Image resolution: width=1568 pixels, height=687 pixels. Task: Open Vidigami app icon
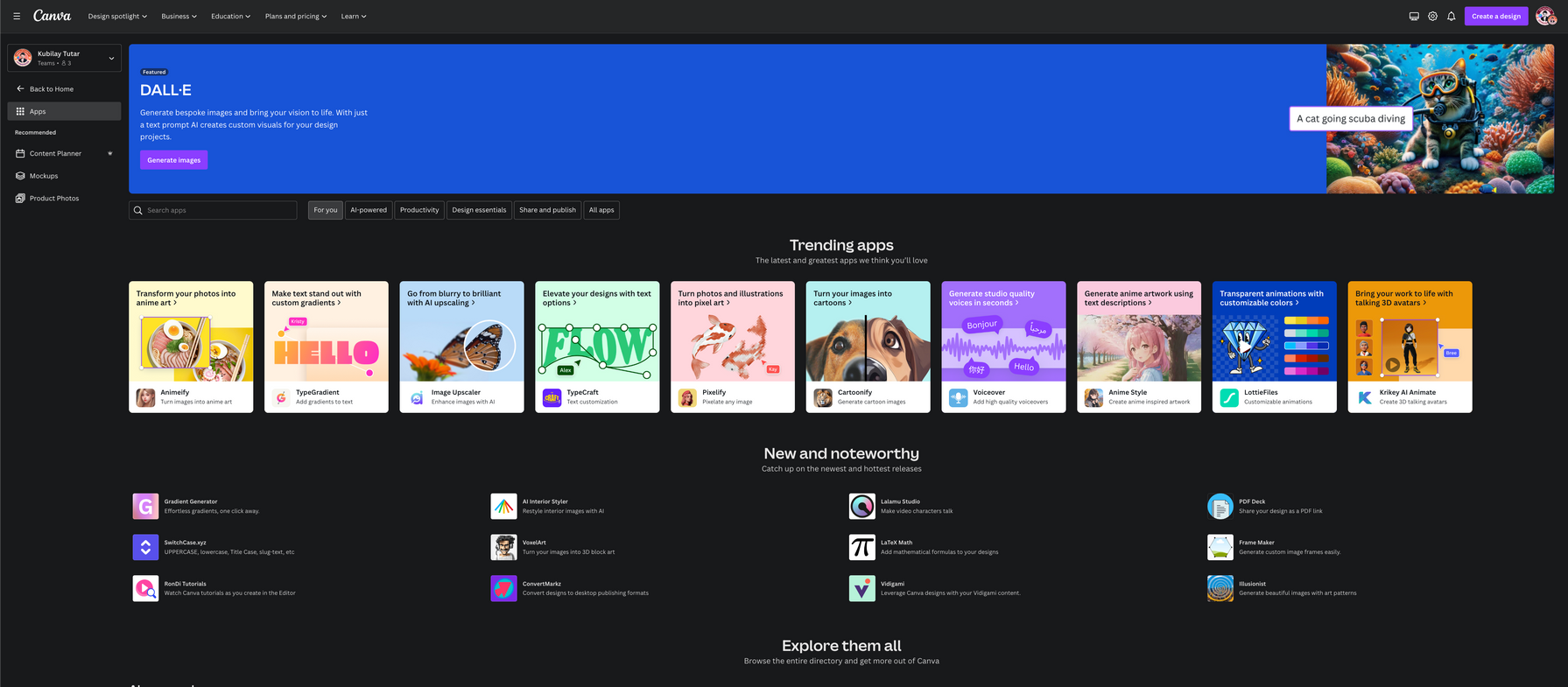click(861, 588)
